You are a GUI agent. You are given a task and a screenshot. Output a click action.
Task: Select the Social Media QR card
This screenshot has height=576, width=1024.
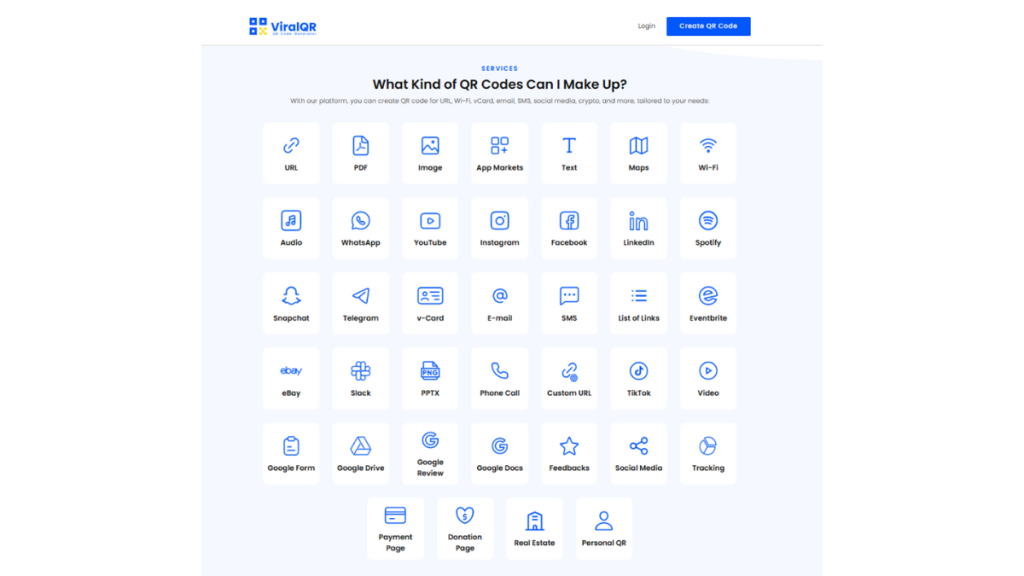coord(639,454)
